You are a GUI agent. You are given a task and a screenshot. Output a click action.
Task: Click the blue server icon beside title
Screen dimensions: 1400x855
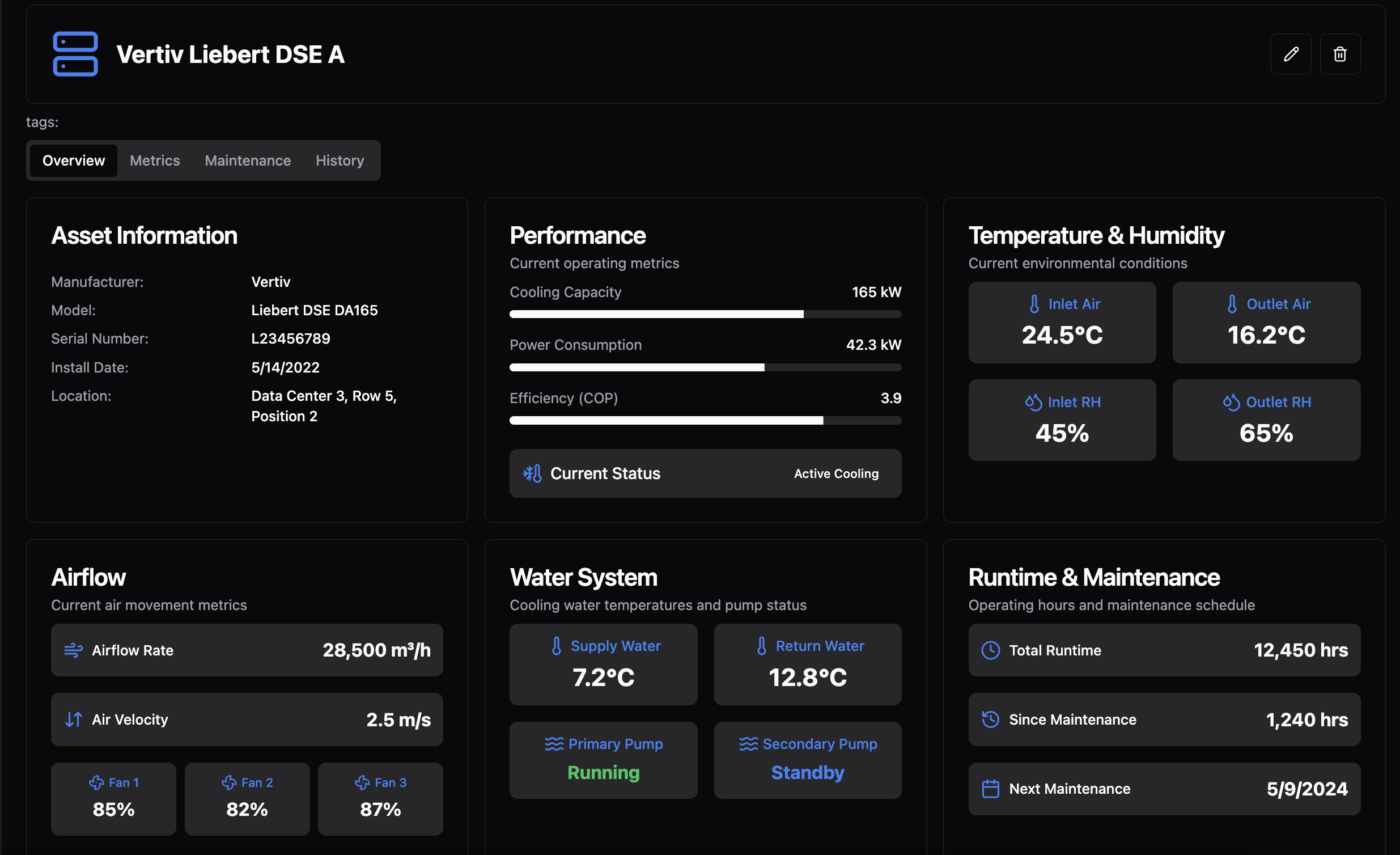click(x=75, y=54)
